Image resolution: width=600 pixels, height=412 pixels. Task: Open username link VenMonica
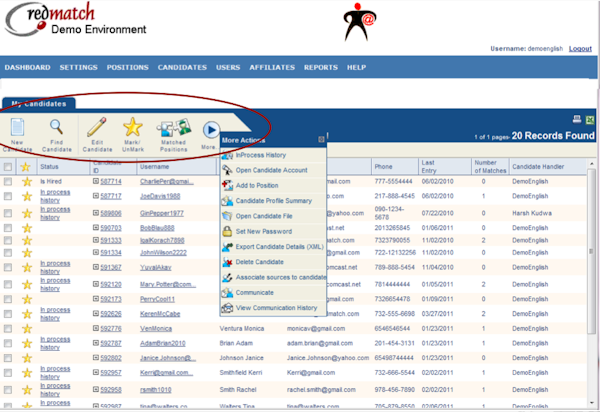pos(156,329)
